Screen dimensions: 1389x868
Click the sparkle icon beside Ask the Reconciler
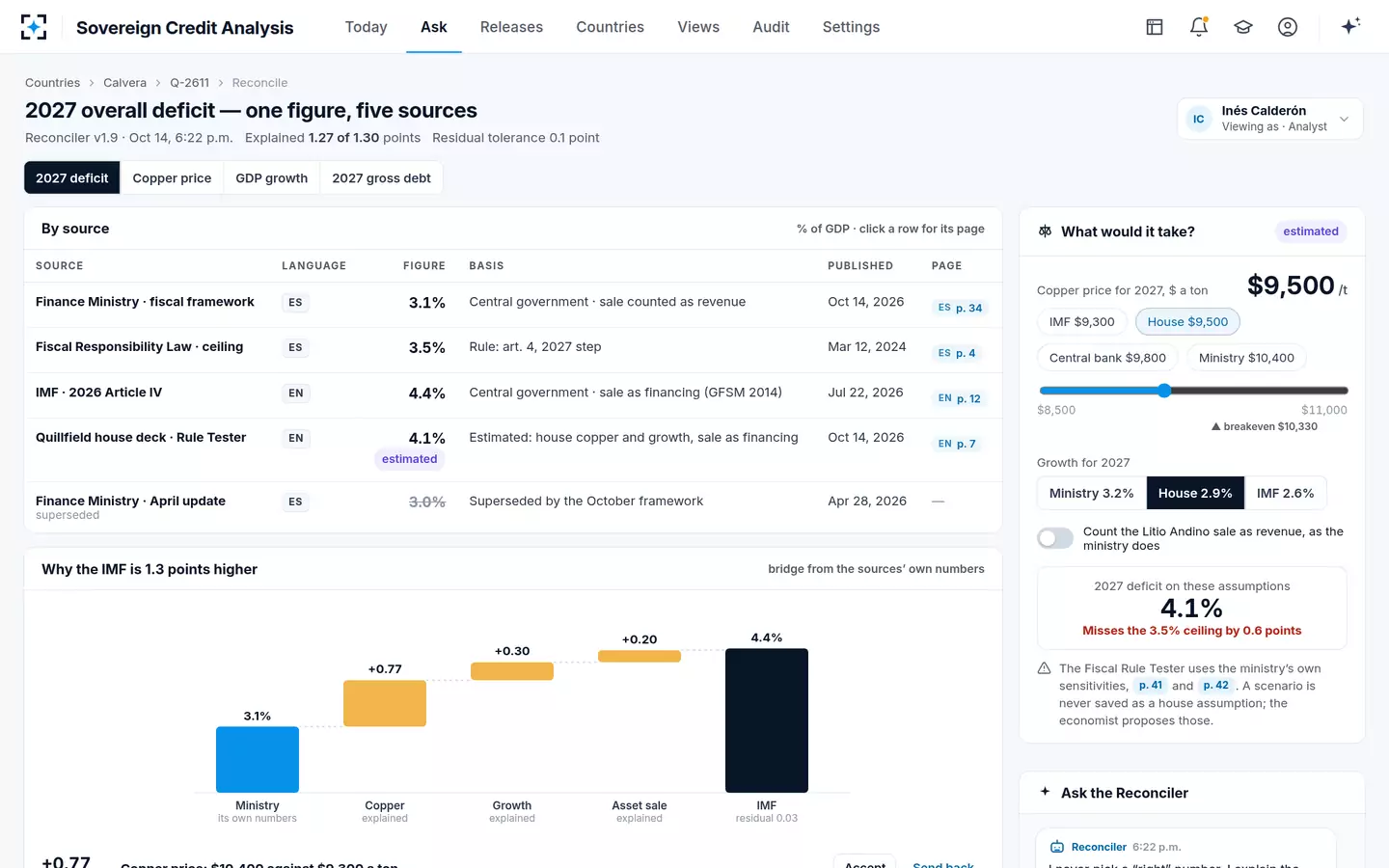point(1045,792)
